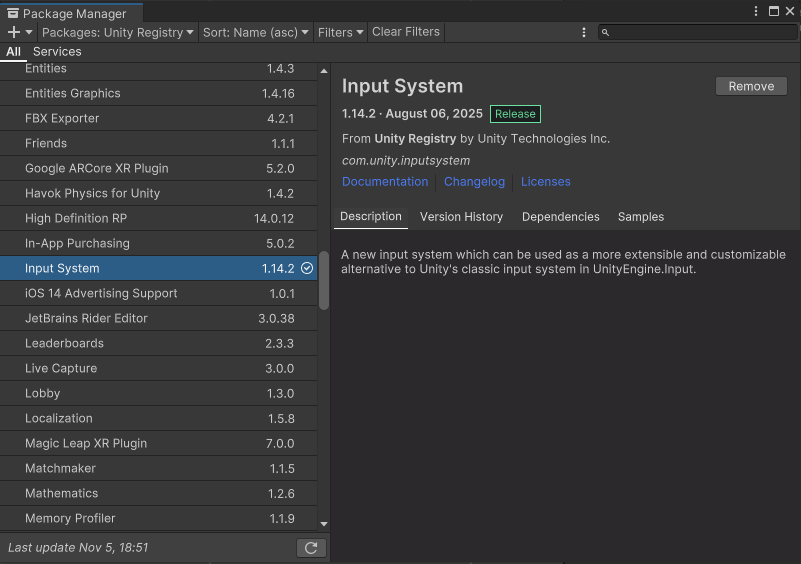Refresh the package list
The width and height of the screenshot is (801, 564).
pyautogui.click(x=311, y=548)
